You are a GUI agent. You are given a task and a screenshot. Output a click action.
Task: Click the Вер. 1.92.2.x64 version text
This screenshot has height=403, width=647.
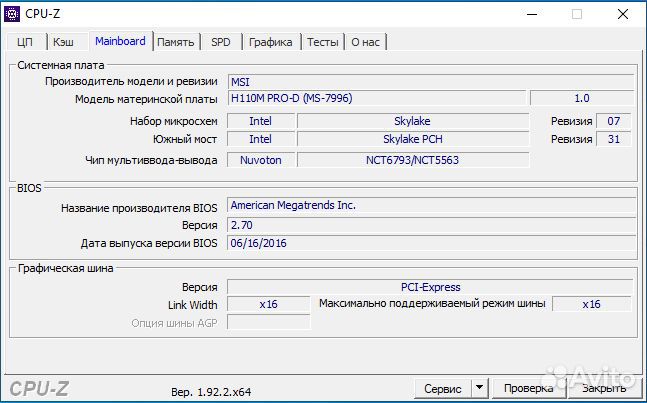[x=211, y=392]
